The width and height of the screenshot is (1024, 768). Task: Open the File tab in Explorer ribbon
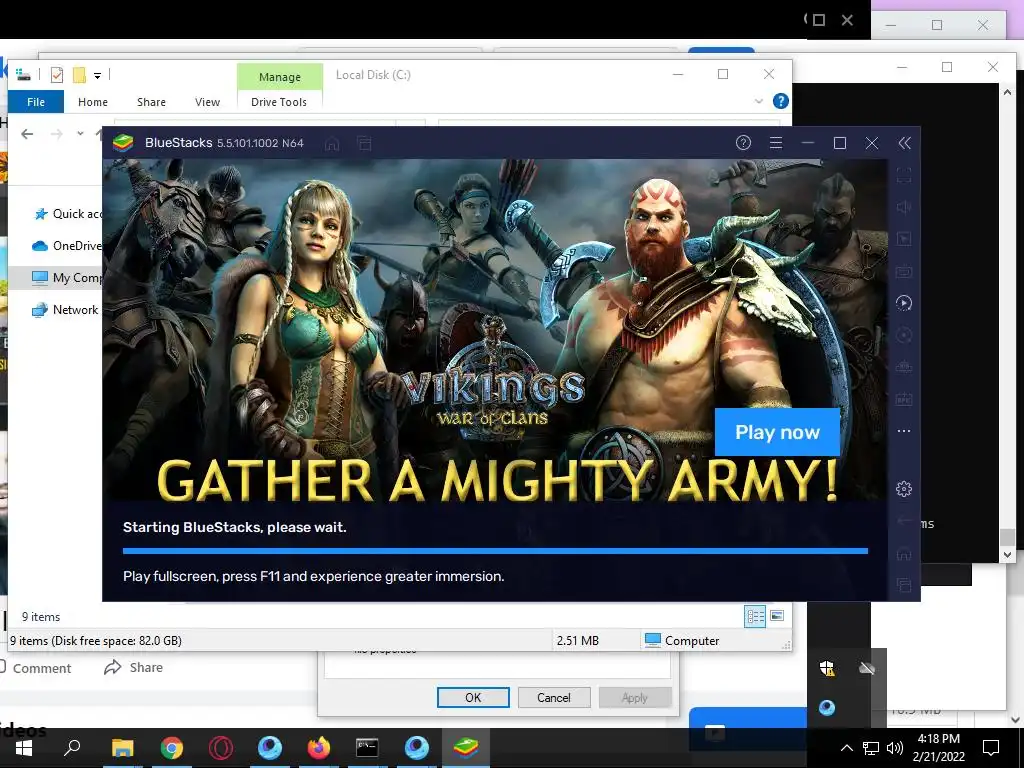click(36, 102)
